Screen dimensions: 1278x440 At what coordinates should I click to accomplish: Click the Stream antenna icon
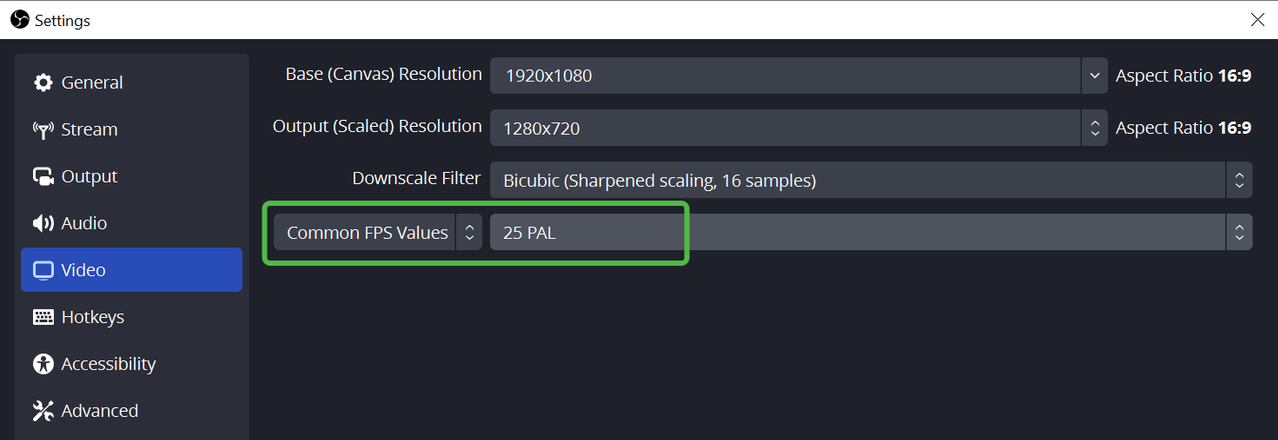pos(43,130)
